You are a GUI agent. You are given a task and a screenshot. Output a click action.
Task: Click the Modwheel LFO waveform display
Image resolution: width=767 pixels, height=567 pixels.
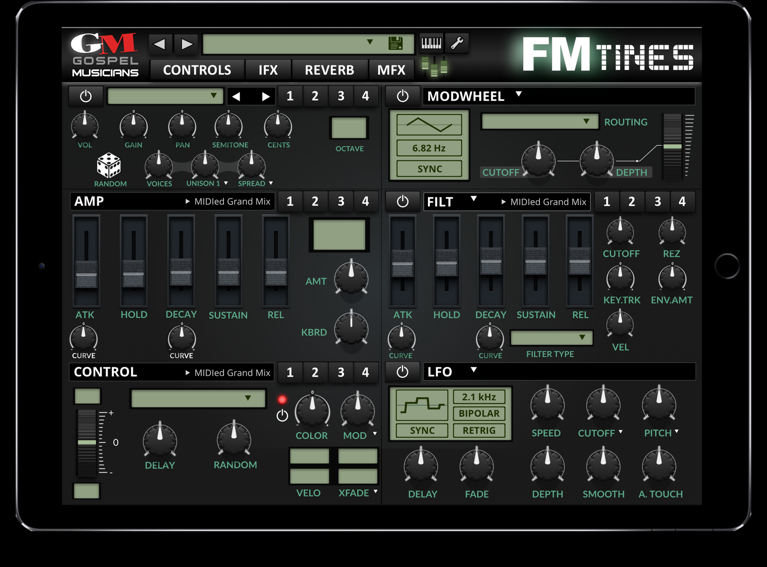click(x=429, y=125)
